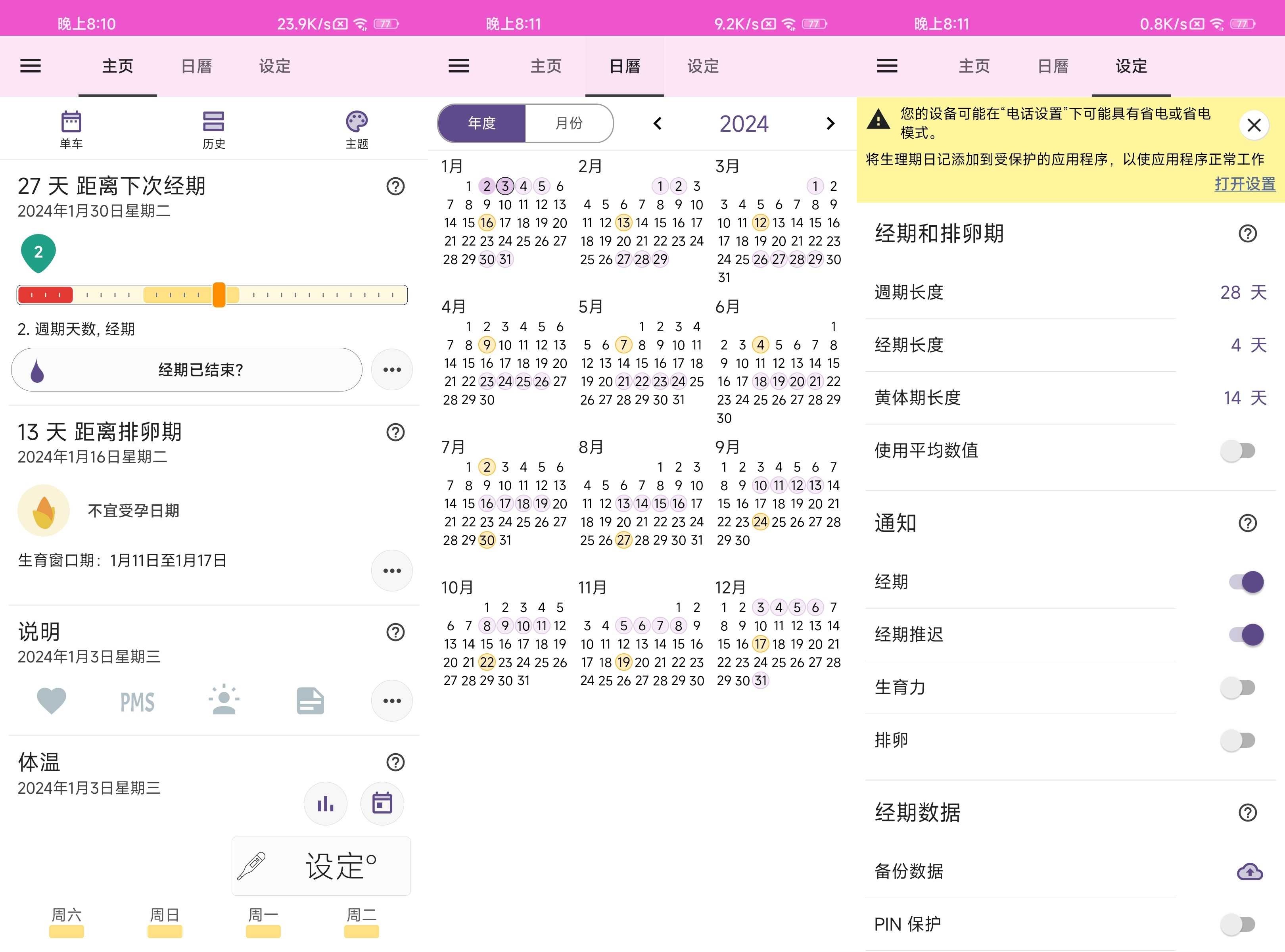
Task: Switch to 设定 tab on calendar screen
Action: pos(703,66)
